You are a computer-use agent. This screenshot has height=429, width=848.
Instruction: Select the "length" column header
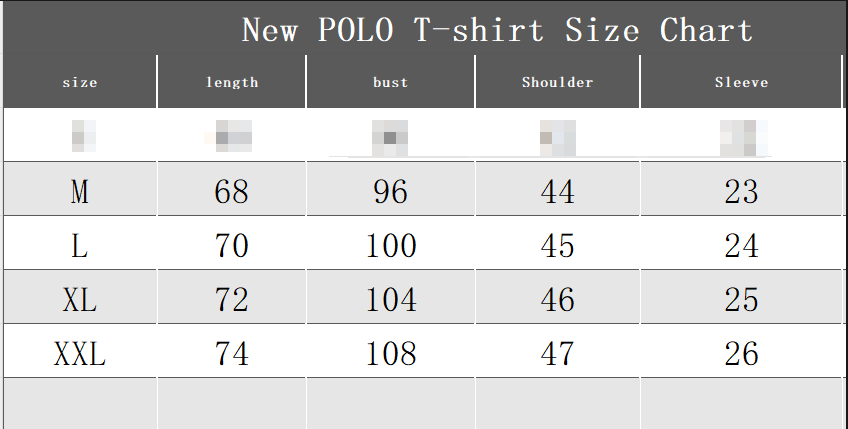[x=232, y=83]
